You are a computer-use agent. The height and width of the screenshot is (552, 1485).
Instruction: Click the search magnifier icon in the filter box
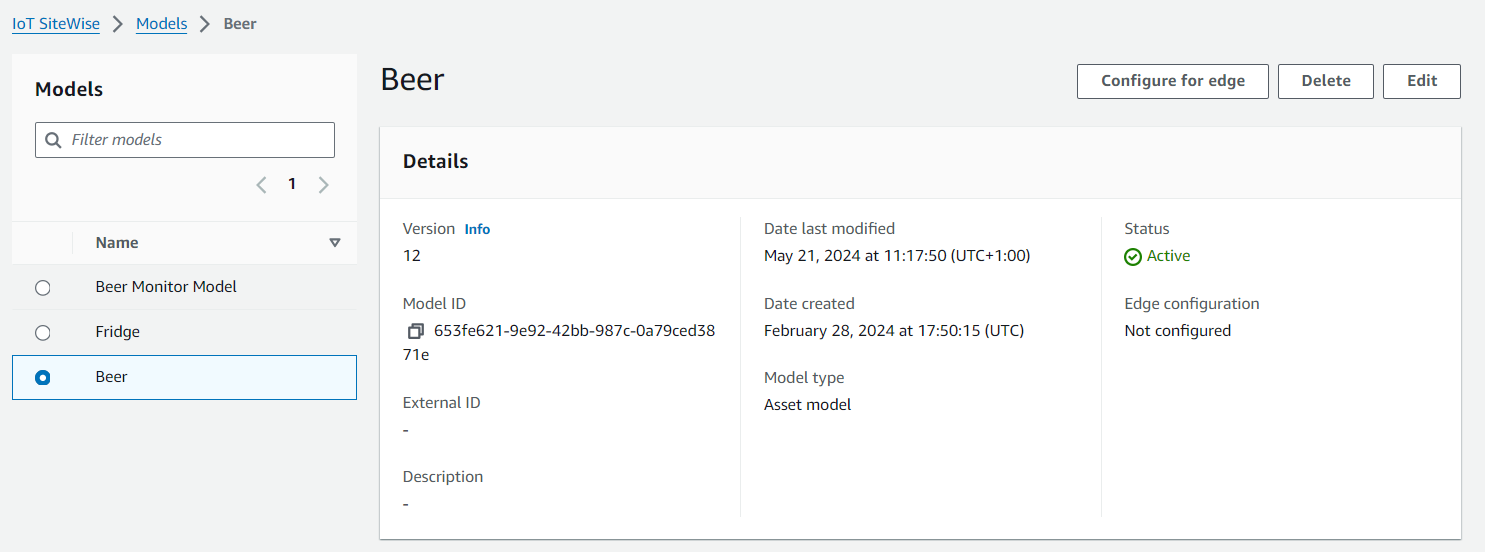[54, 140]
